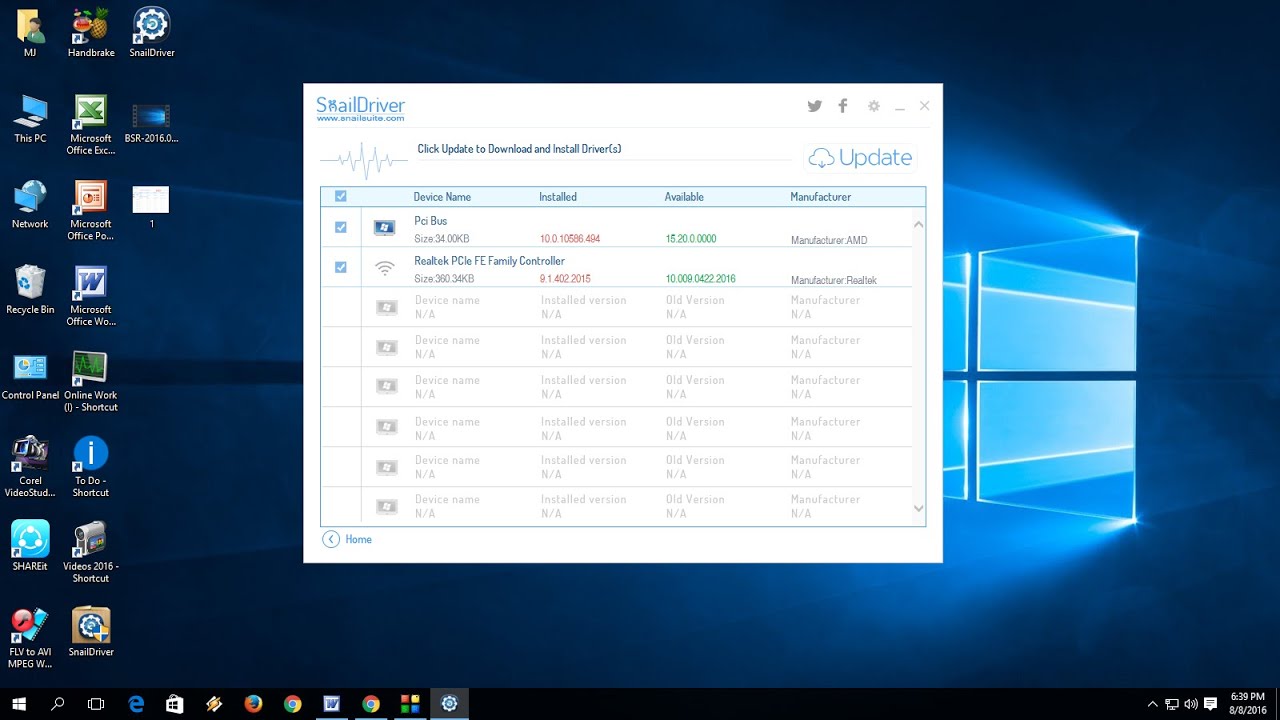The image size is (1280, 720).
Task: Open Videos 2016 shortcut
Action: pos(91,552)
